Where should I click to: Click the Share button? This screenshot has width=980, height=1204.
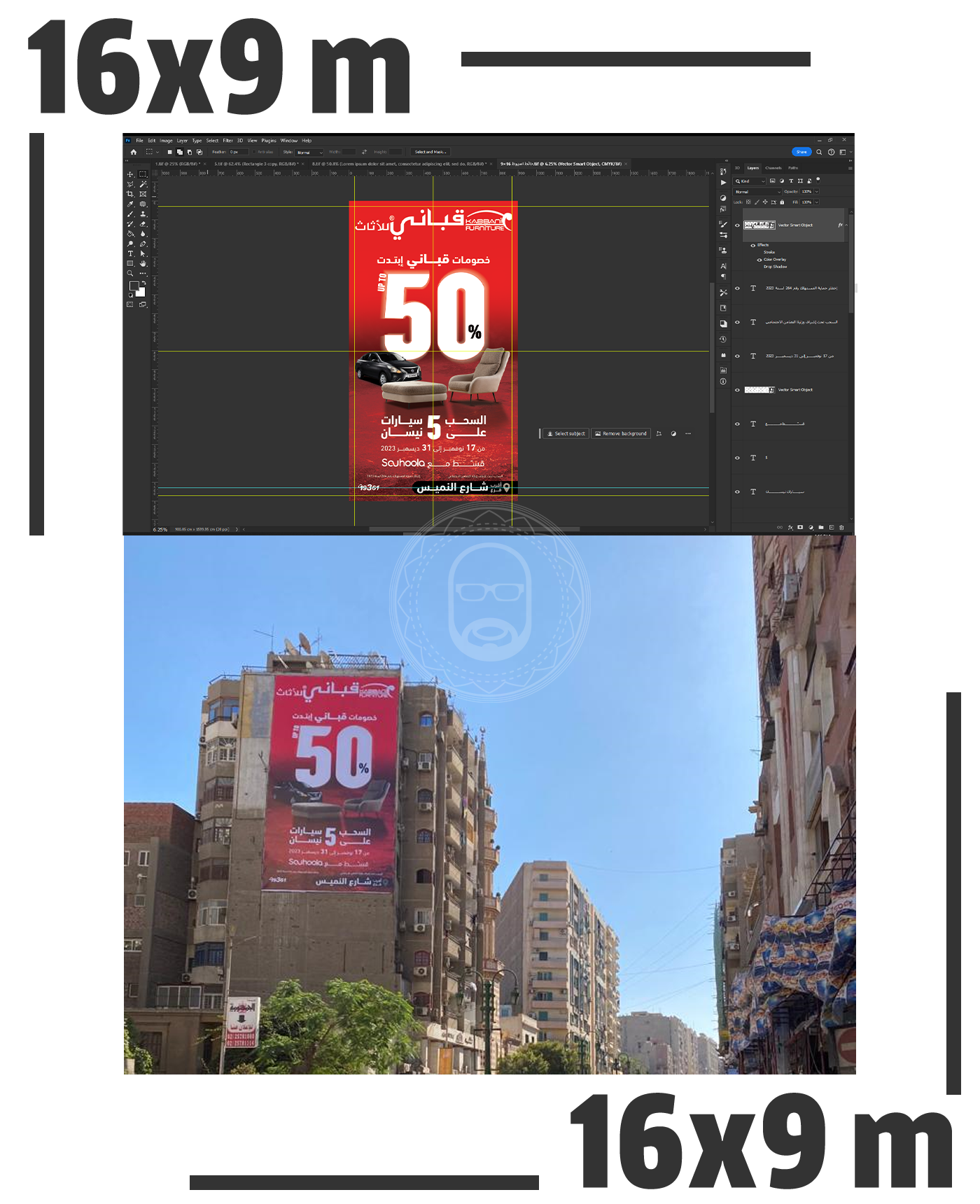(801, 152)
